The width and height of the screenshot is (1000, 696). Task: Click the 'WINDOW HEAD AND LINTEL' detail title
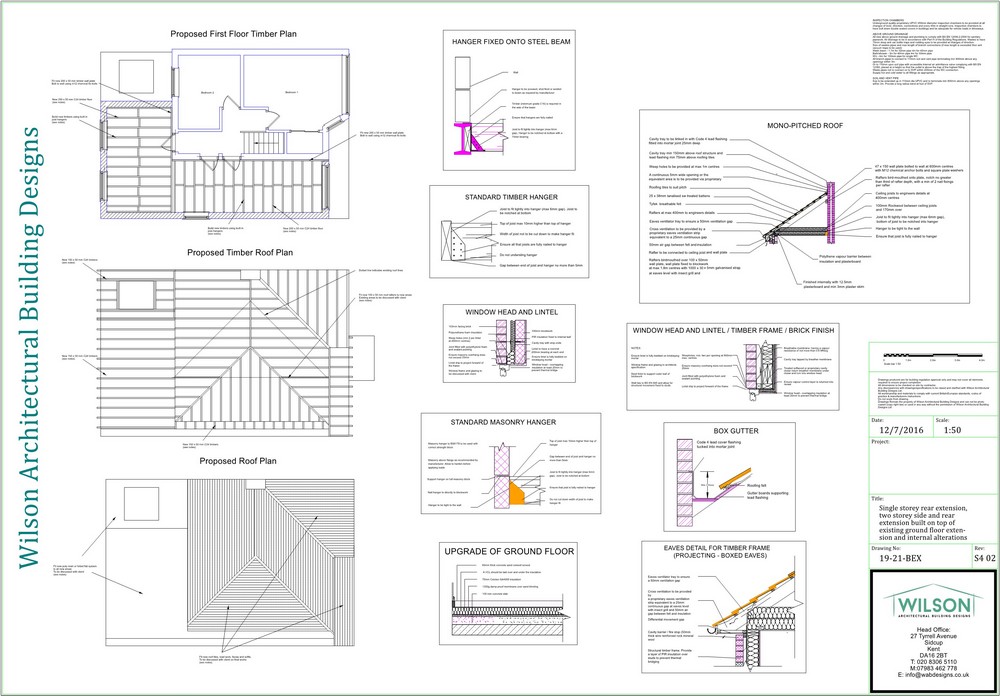(x=511, y=313)
